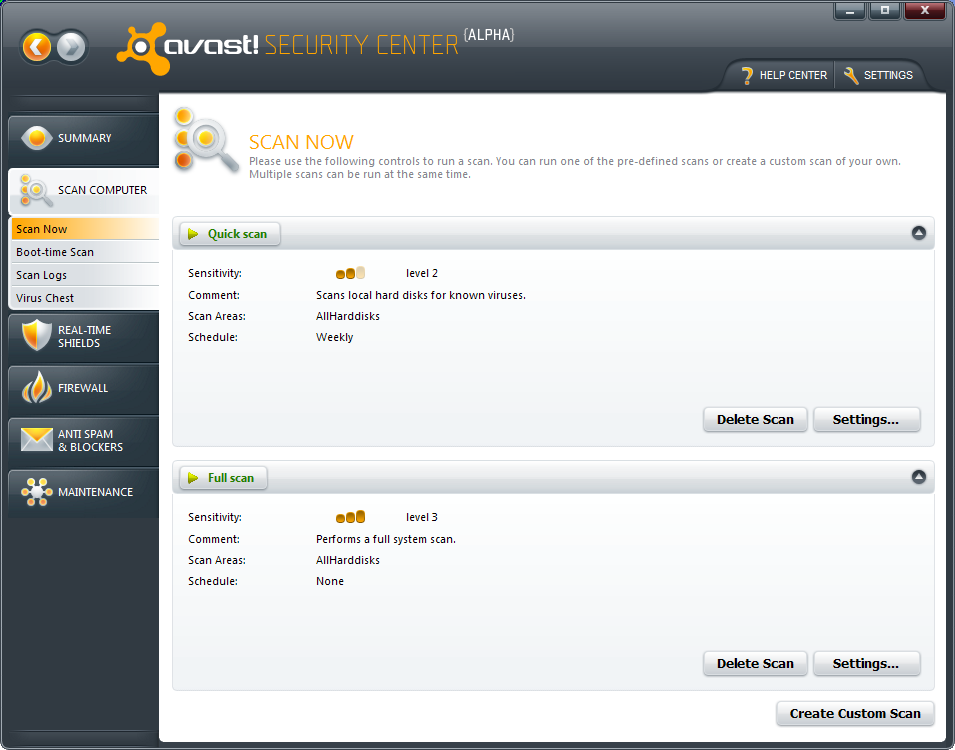This screenshot has width=955, height=750.
Task: Open Boot-time Scan
Action: [x=85, y=252]
